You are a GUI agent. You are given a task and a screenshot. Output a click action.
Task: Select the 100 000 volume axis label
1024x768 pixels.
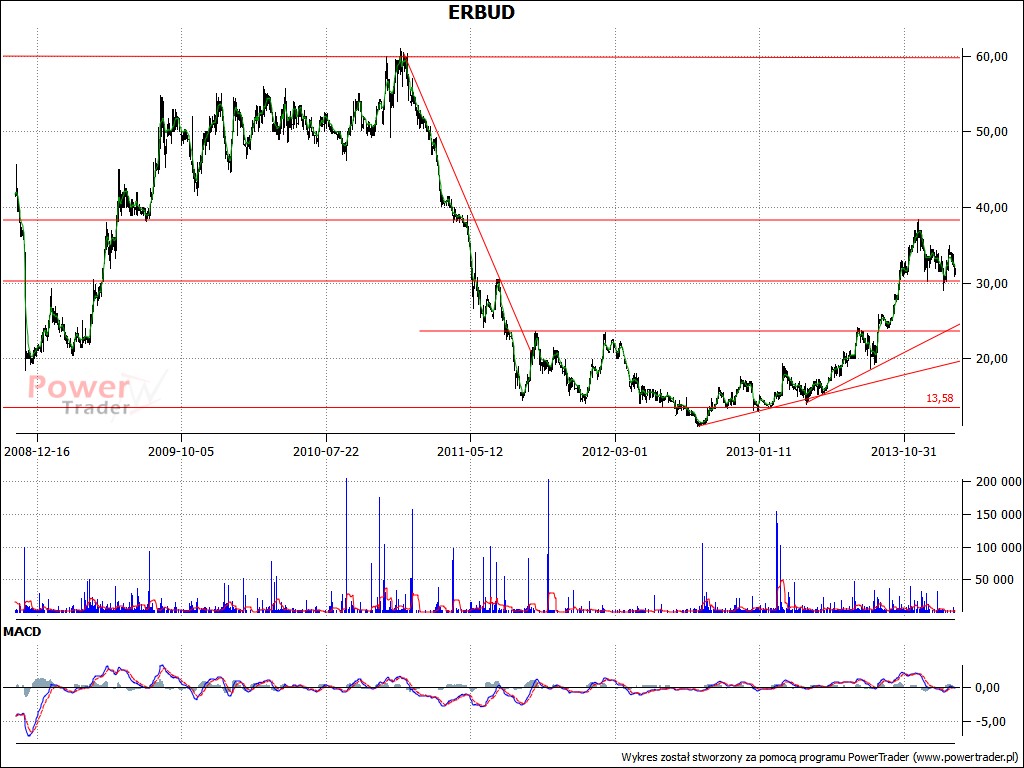point(998,547)
